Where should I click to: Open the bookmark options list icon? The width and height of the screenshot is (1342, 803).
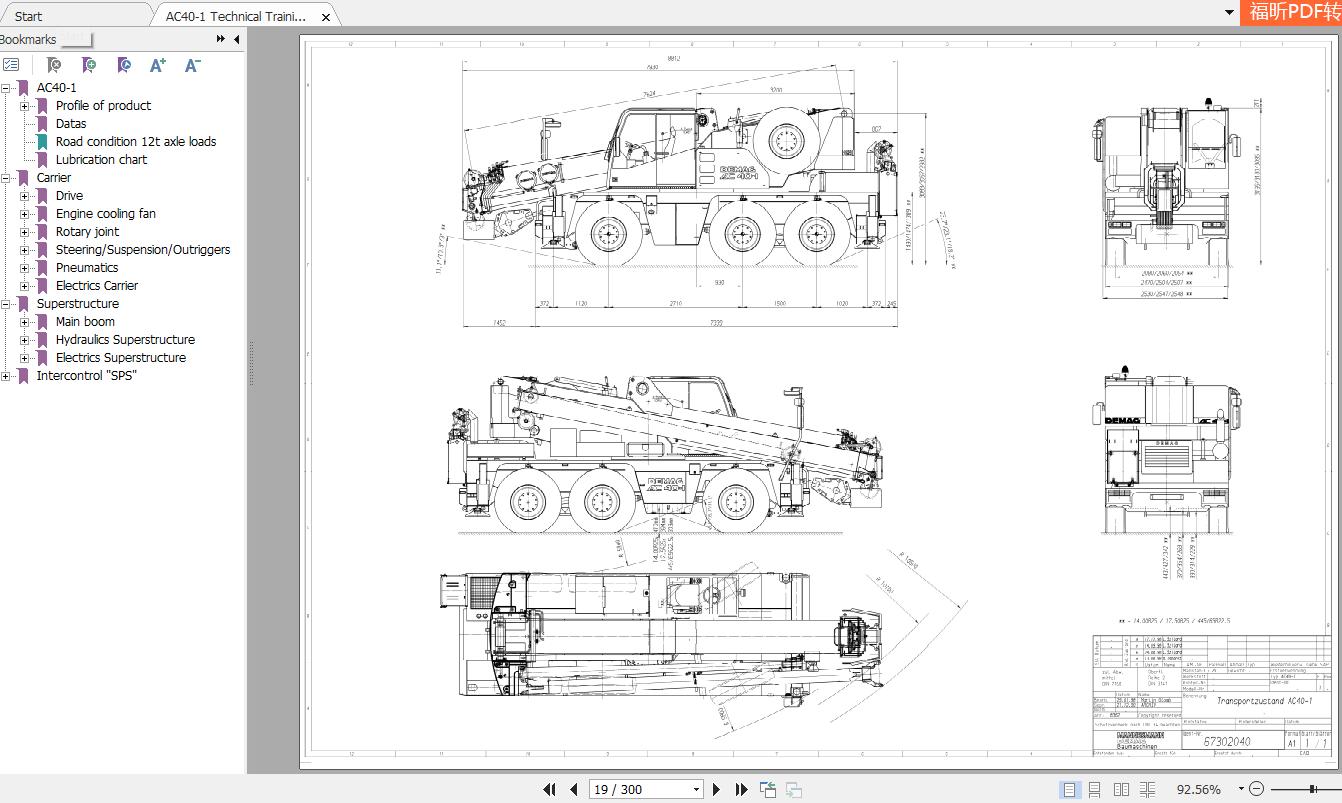coord(12,64)
